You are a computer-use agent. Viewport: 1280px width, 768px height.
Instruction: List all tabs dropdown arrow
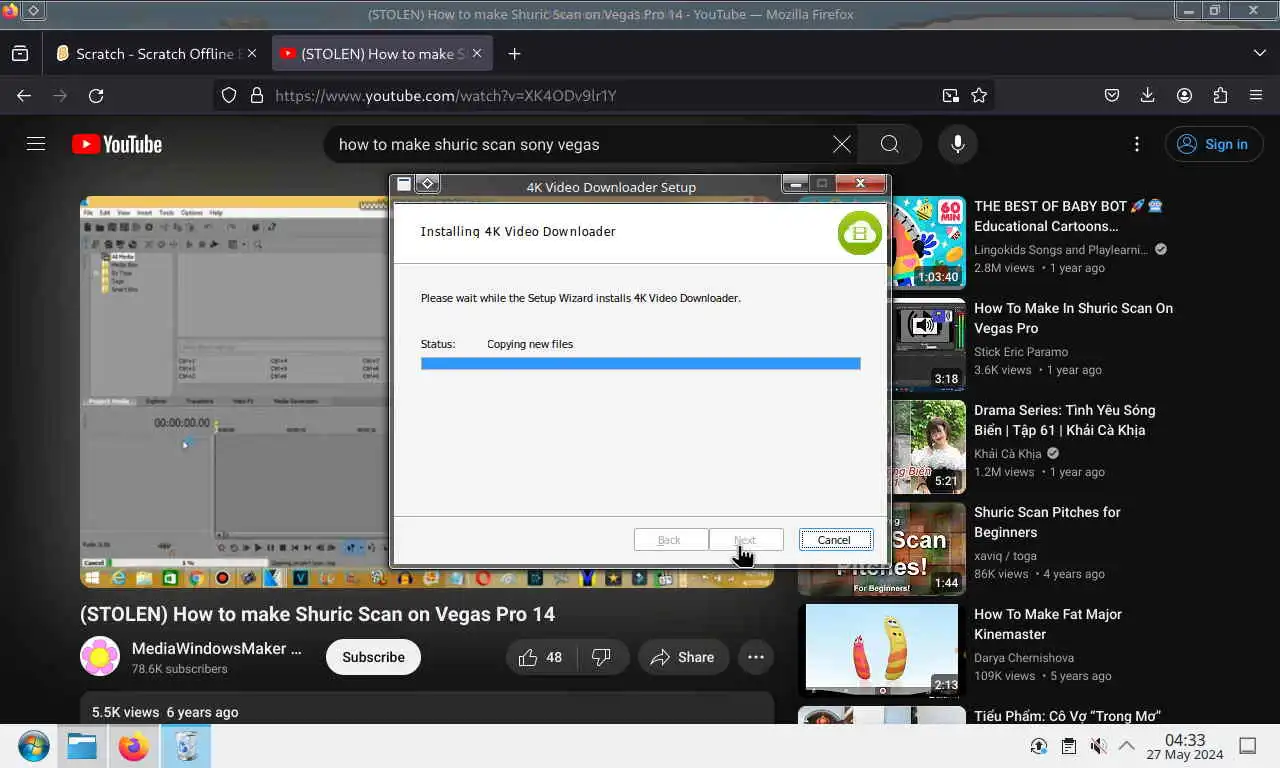1259,54
